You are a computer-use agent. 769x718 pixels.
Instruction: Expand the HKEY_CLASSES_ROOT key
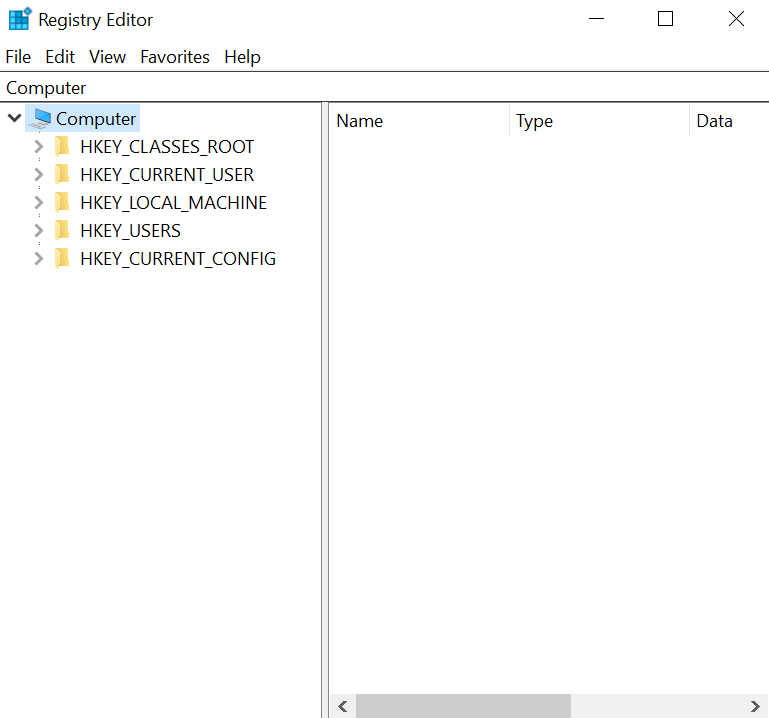pos(39,146)
